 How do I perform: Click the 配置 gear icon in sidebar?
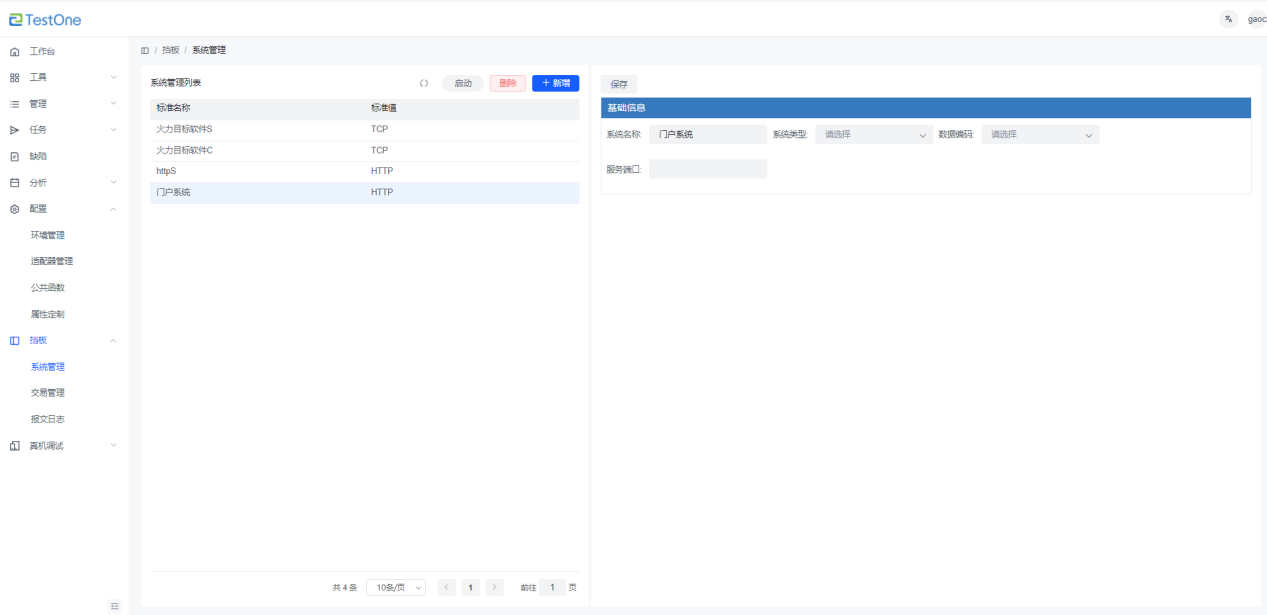[14, 209]
